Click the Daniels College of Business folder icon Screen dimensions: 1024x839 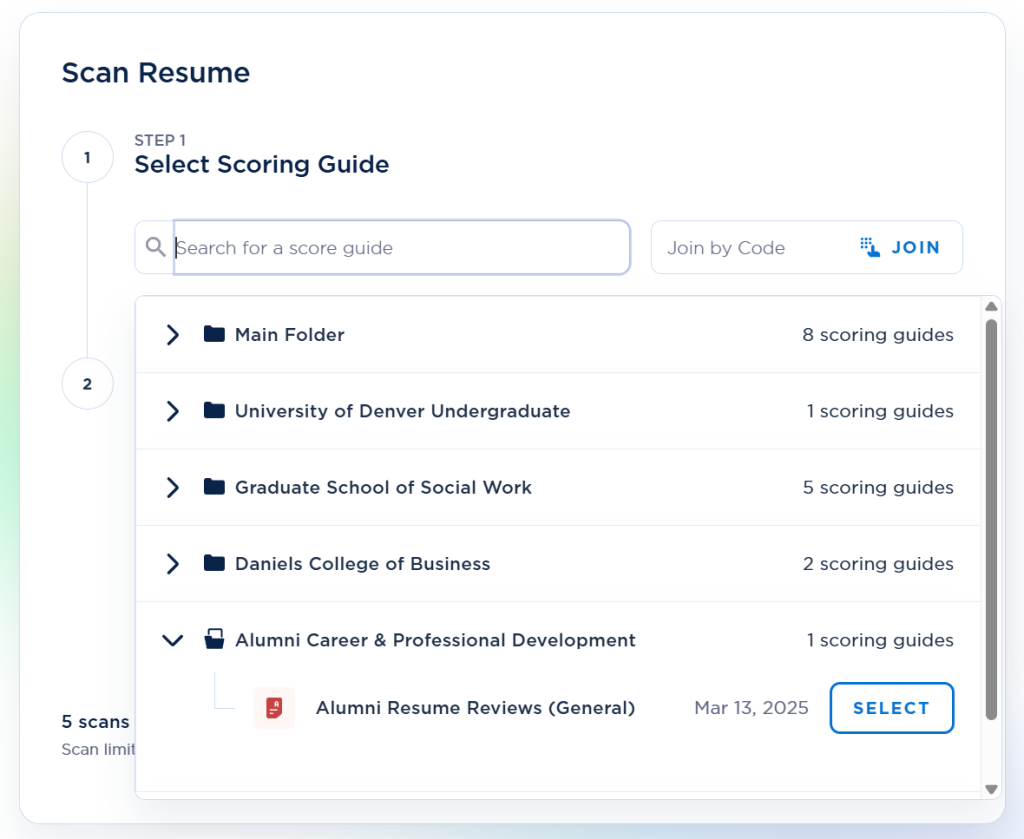[214, 563]
